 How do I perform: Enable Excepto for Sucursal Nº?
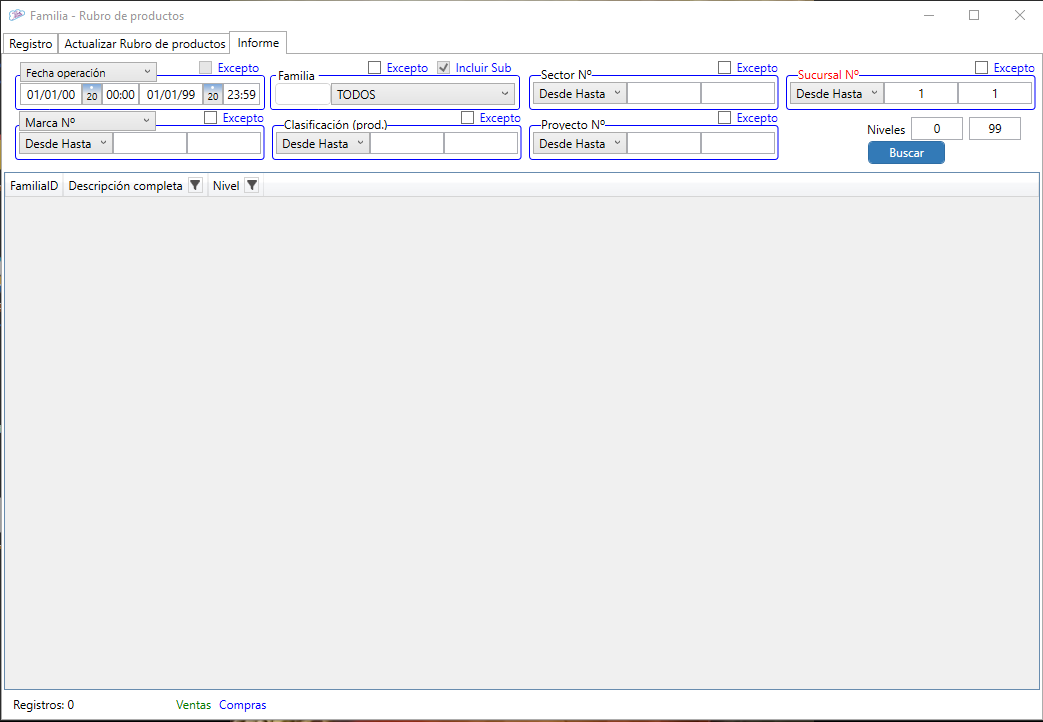click(x=982, y=68)
